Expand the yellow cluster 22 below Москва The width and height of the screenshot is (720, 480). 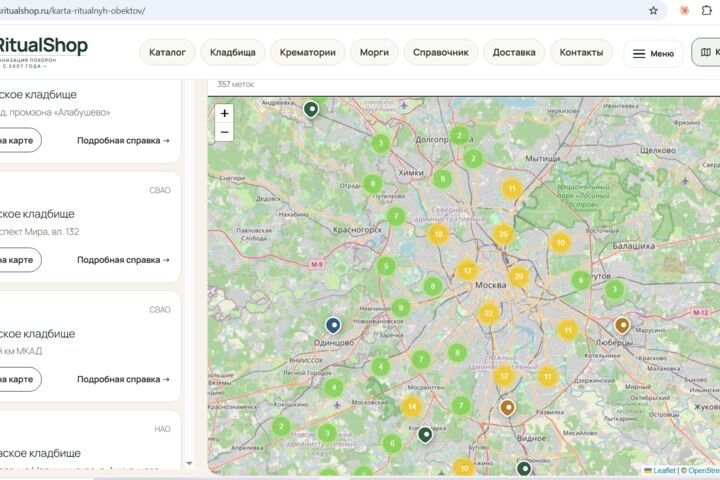point(488,313)
